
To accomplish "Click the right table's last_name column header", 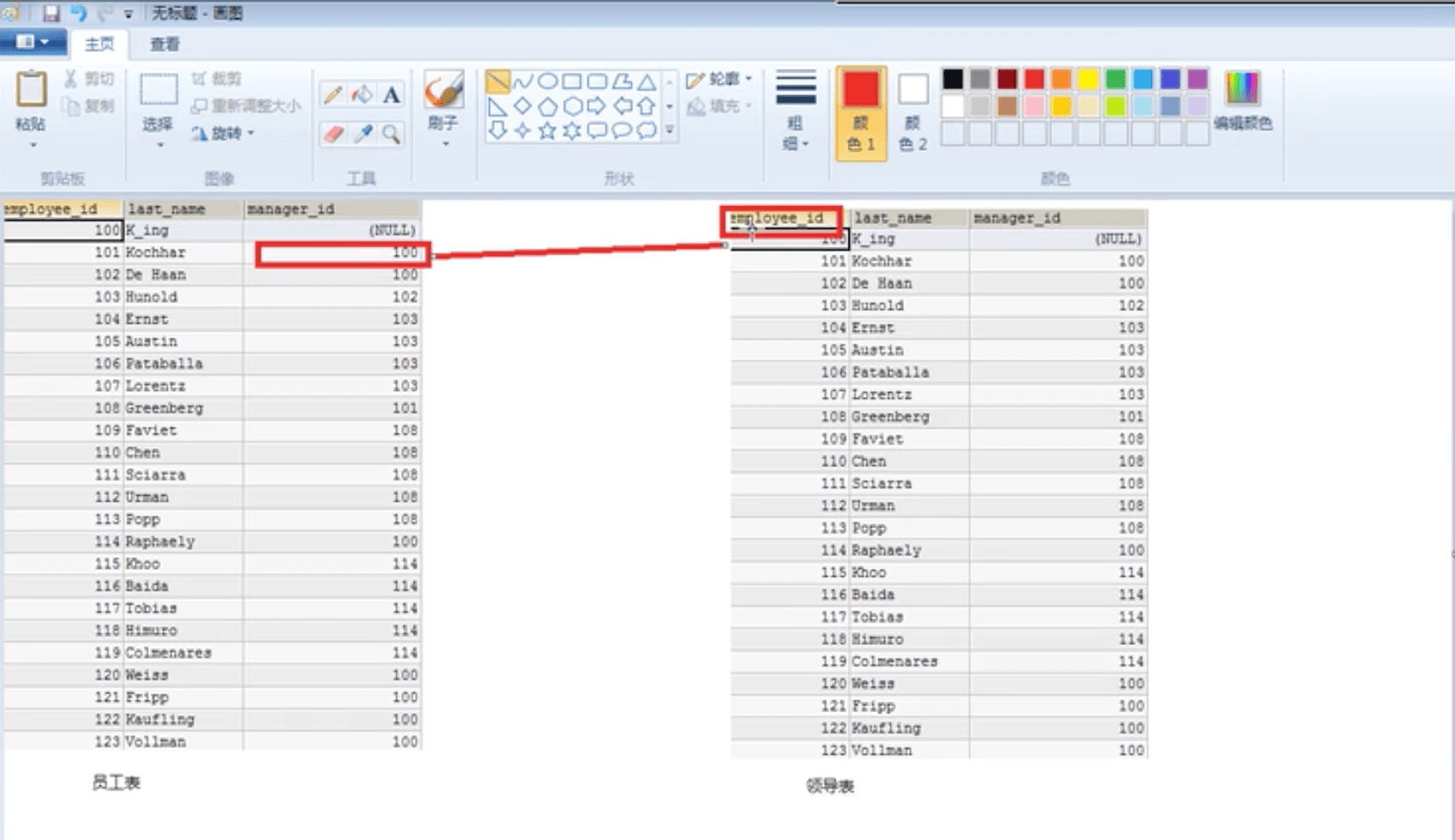I will point(910,218).
